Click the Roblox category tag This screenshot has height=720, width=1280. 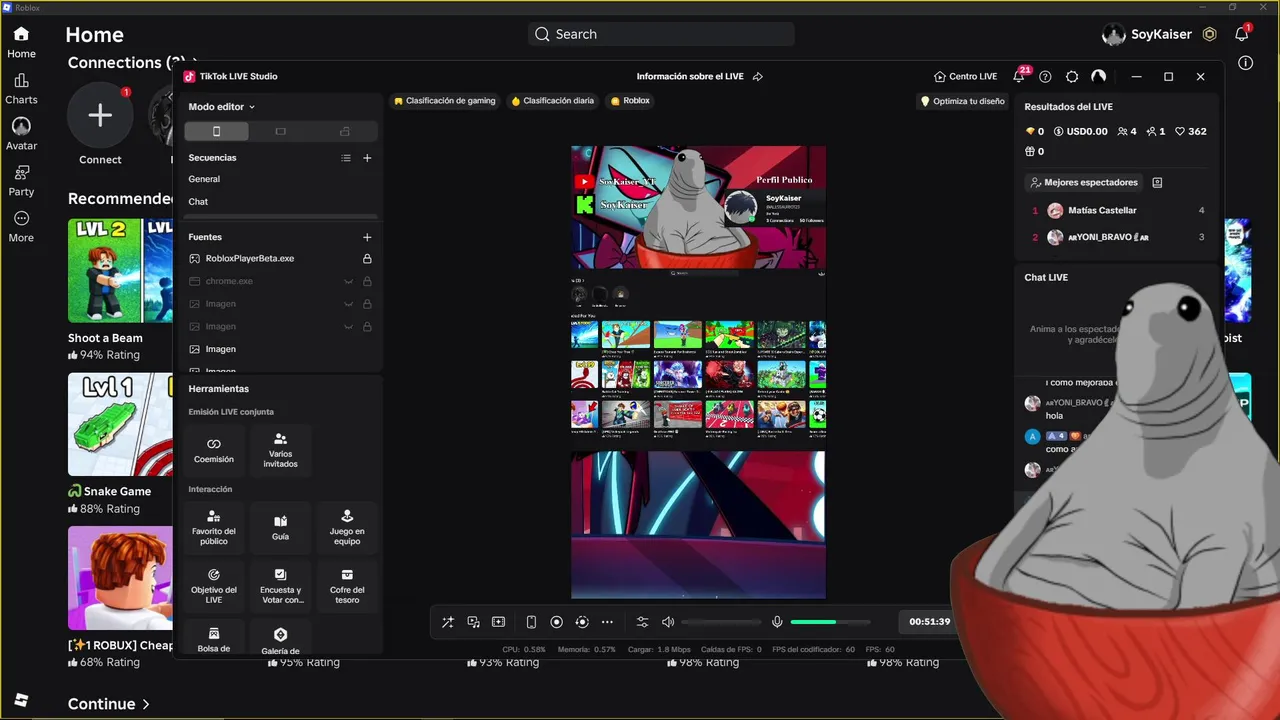click(x=630, y=101)
